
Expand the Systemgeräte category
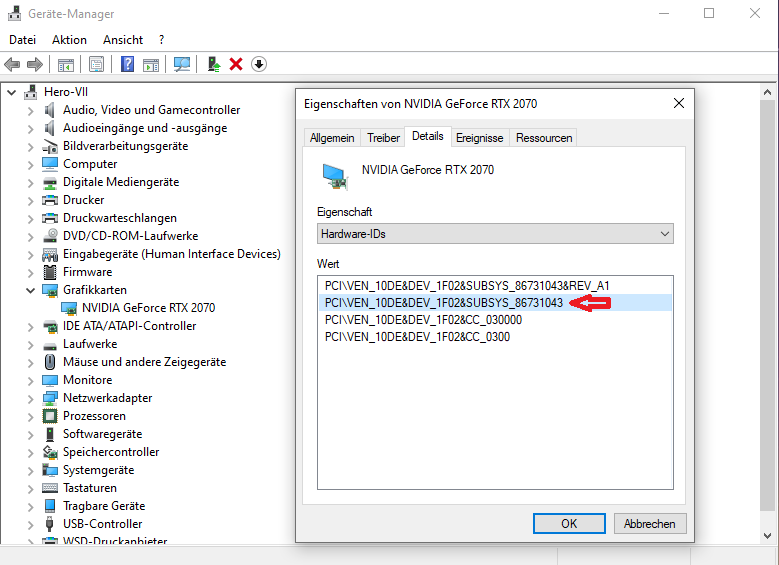pyautogui.click(x=30, y=471)
